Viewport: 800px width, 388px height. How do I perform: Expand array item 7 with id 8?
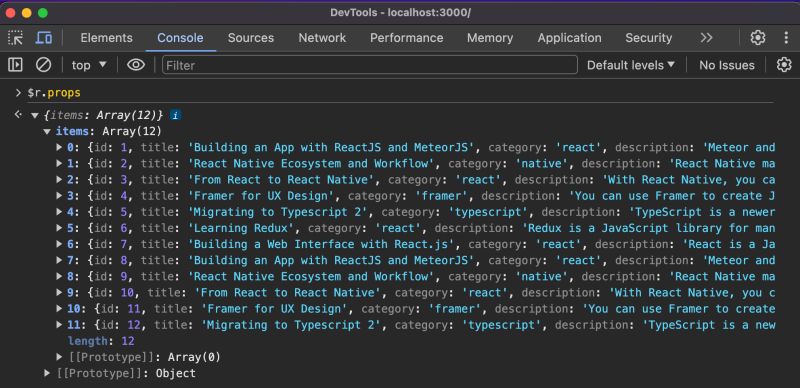pyautogui.click(x=60, y=260)
